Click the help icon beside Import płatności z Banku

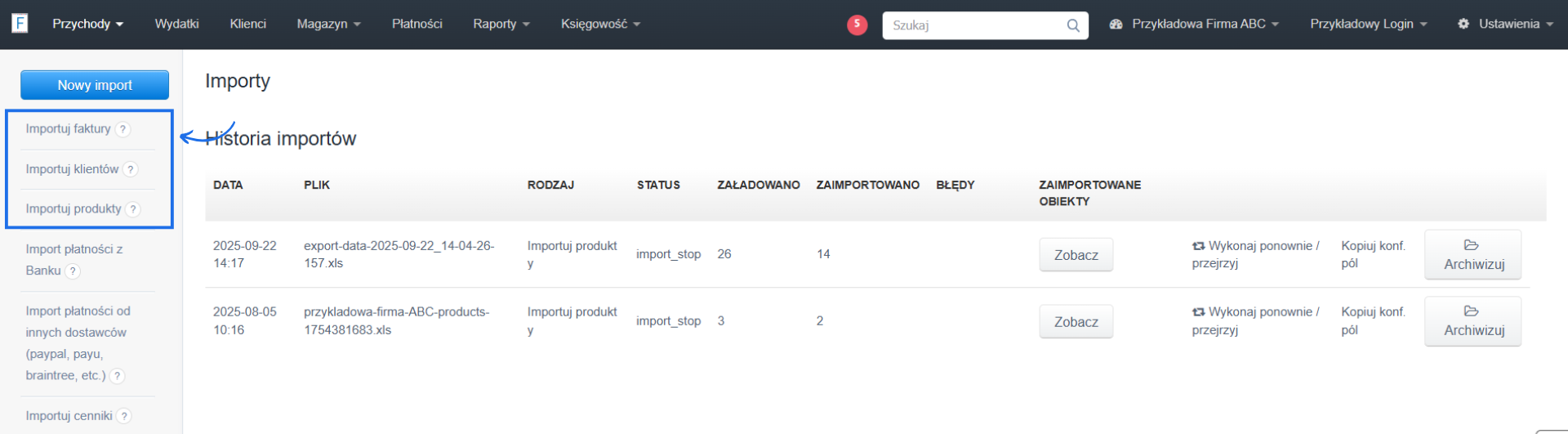tap(73, 271)
